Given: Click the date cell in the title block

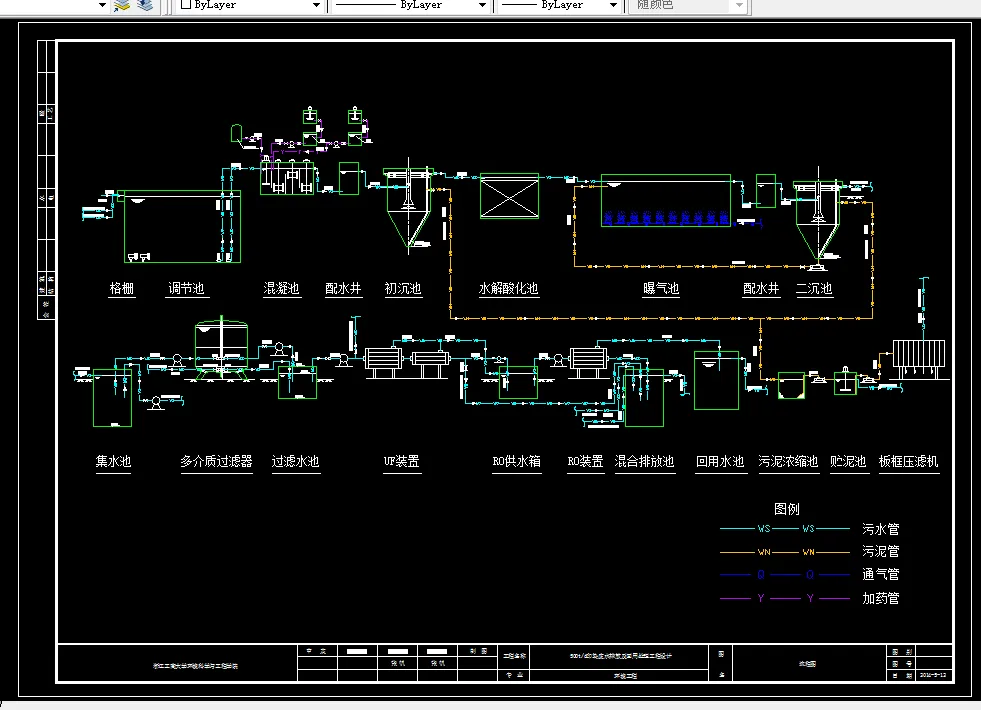Looking at the screenshot, I should coord(935,676).
